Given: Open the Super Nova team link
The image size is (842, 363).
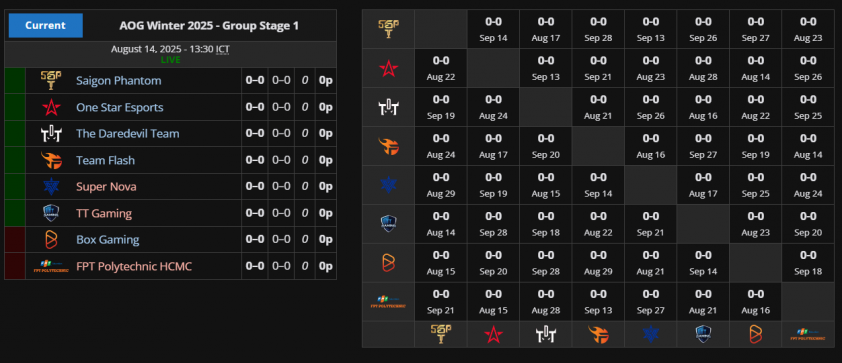Looking at the screenshot, I should 106,187.
